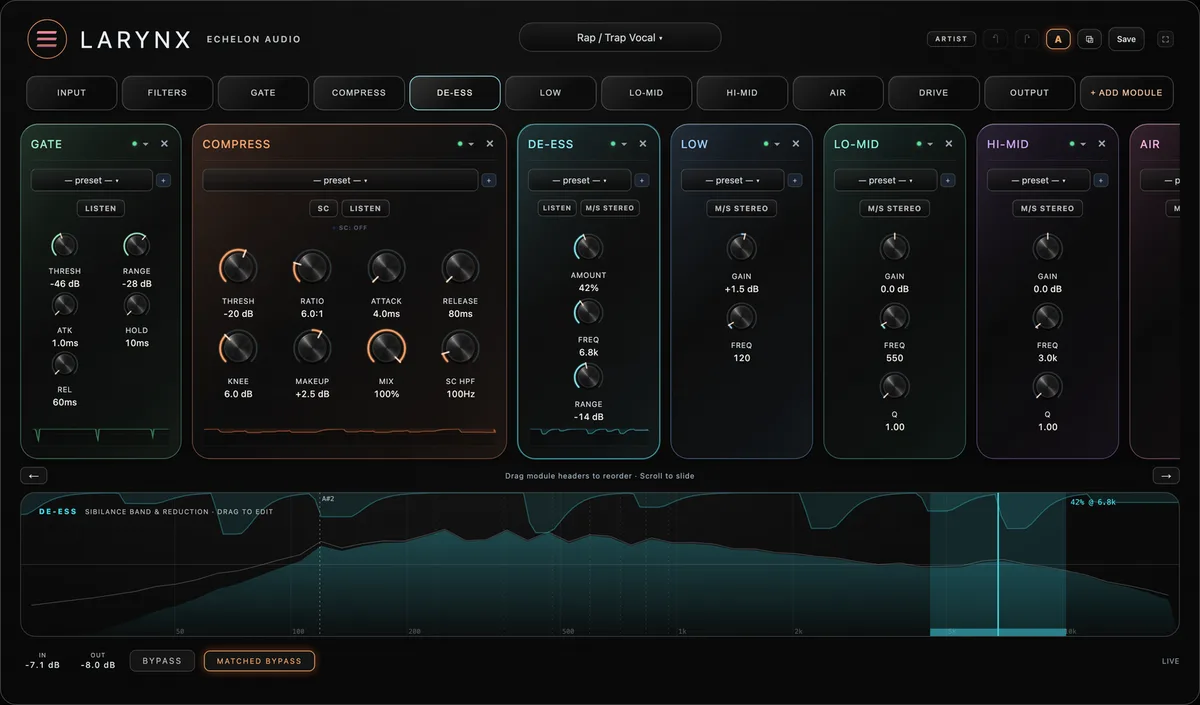
Task: Select the FILTERS module tab
Action: coord(167,93)
